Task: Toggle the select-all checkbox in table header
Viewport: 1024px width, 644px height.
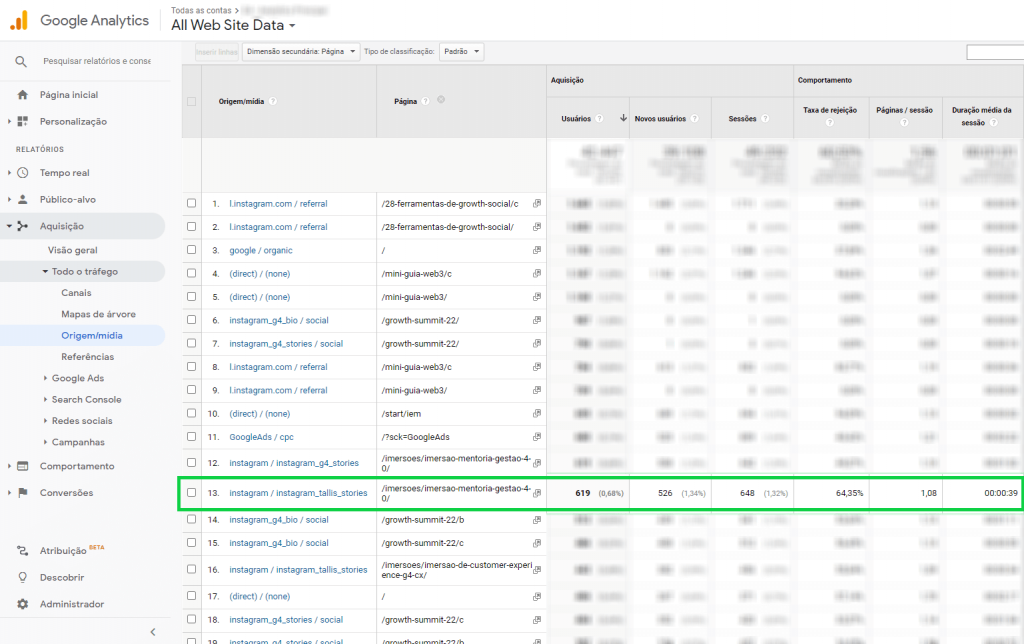Action: coord(191,101)
